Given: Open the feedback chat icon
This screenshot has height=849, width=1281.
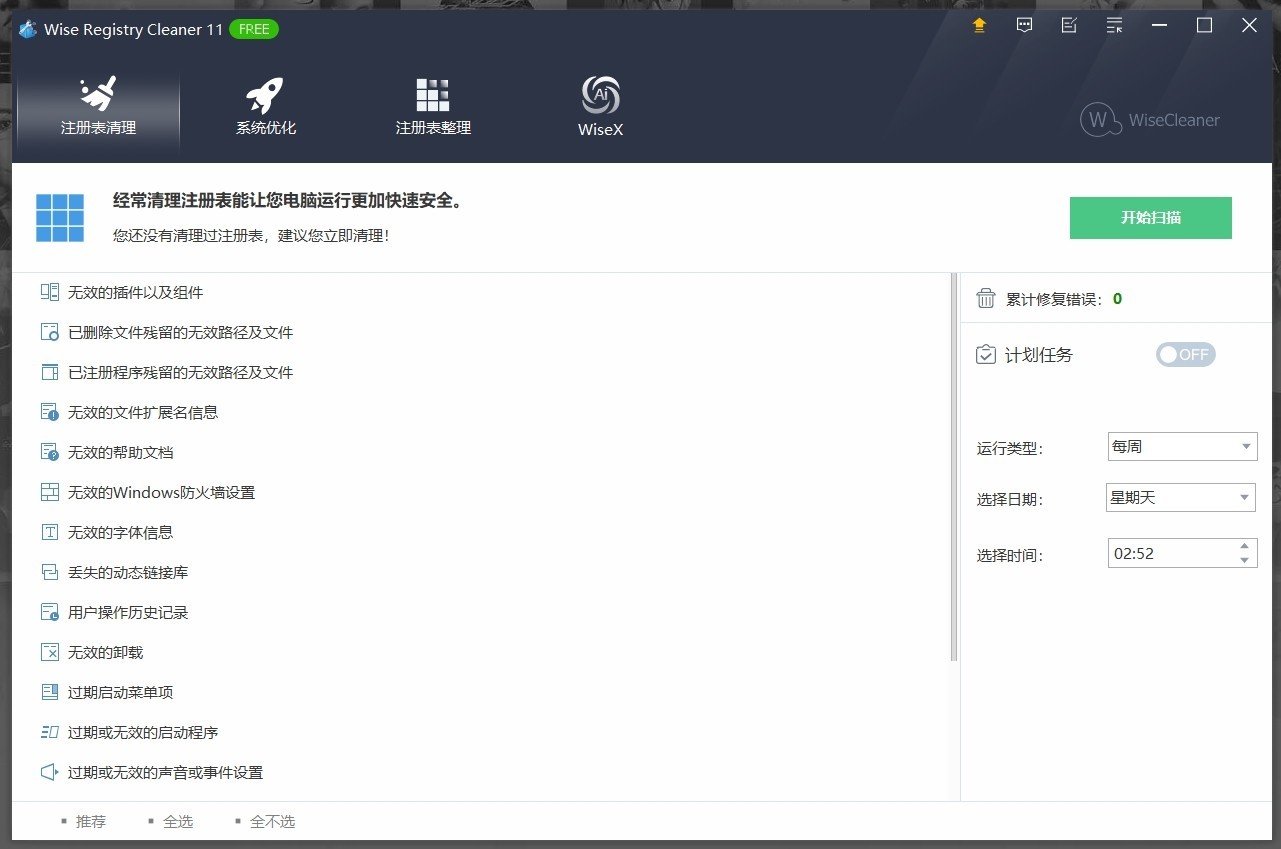Looking at the screenshot, I should pyautogui.click(x=1024, y=26).
